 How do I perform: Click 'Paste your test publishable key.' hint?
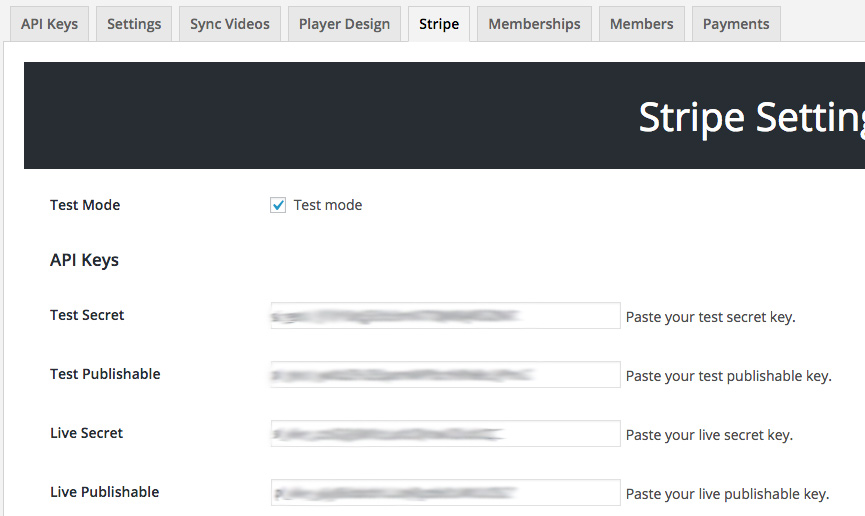tap(729, 376)
